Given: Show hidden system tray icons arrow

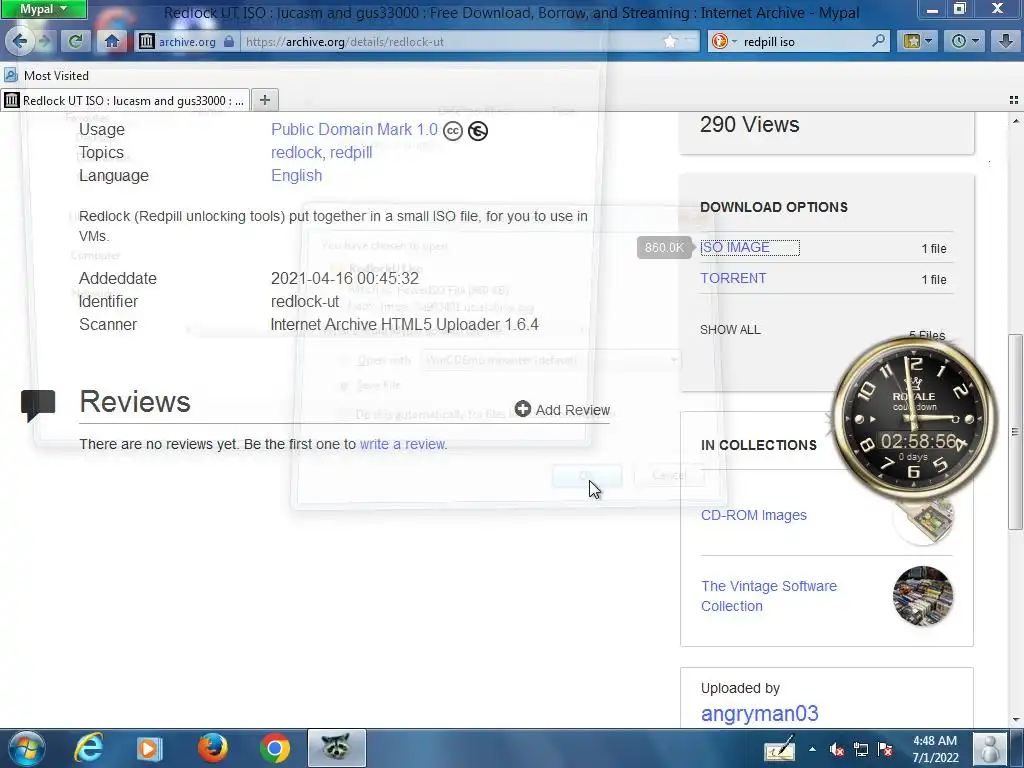Looking at the screenshot, I should 812,750.
